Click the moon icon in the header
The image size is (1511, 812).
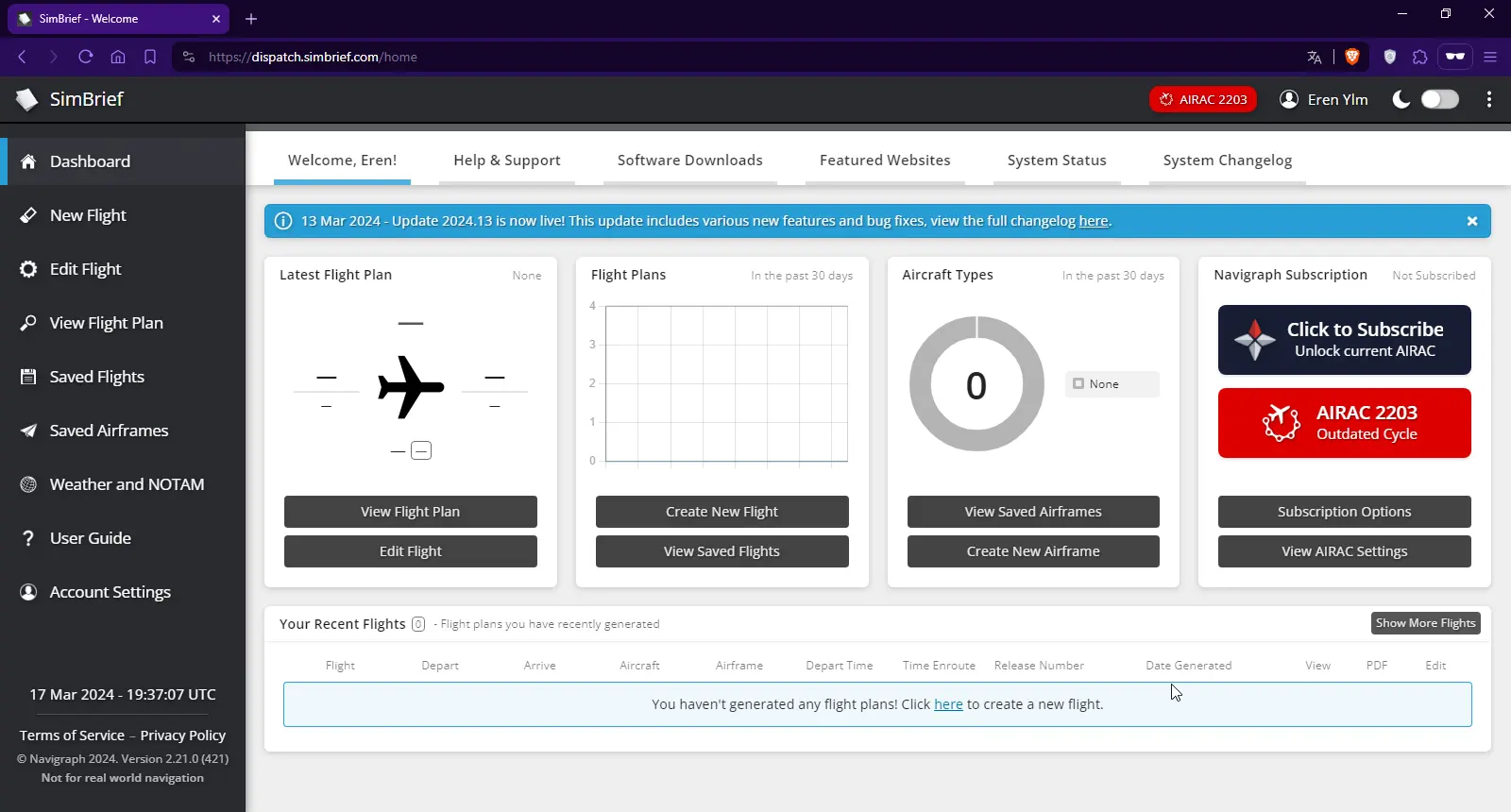(x=1401, y=99)
